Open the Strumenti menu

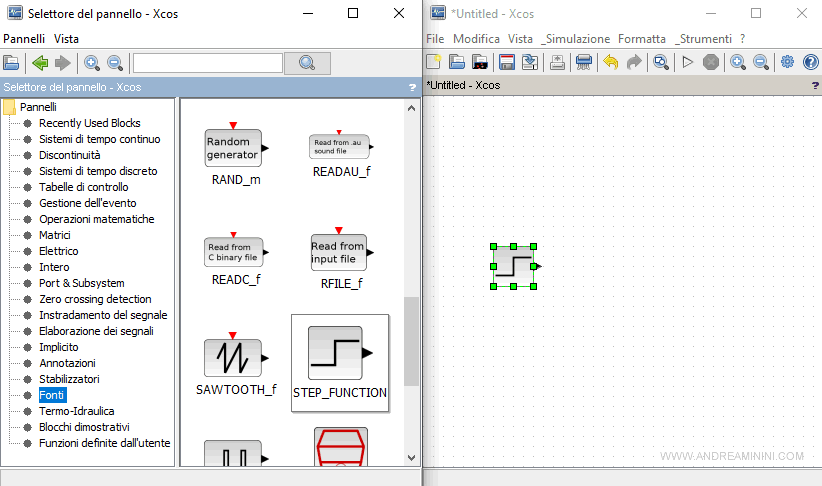pos(703,39)
